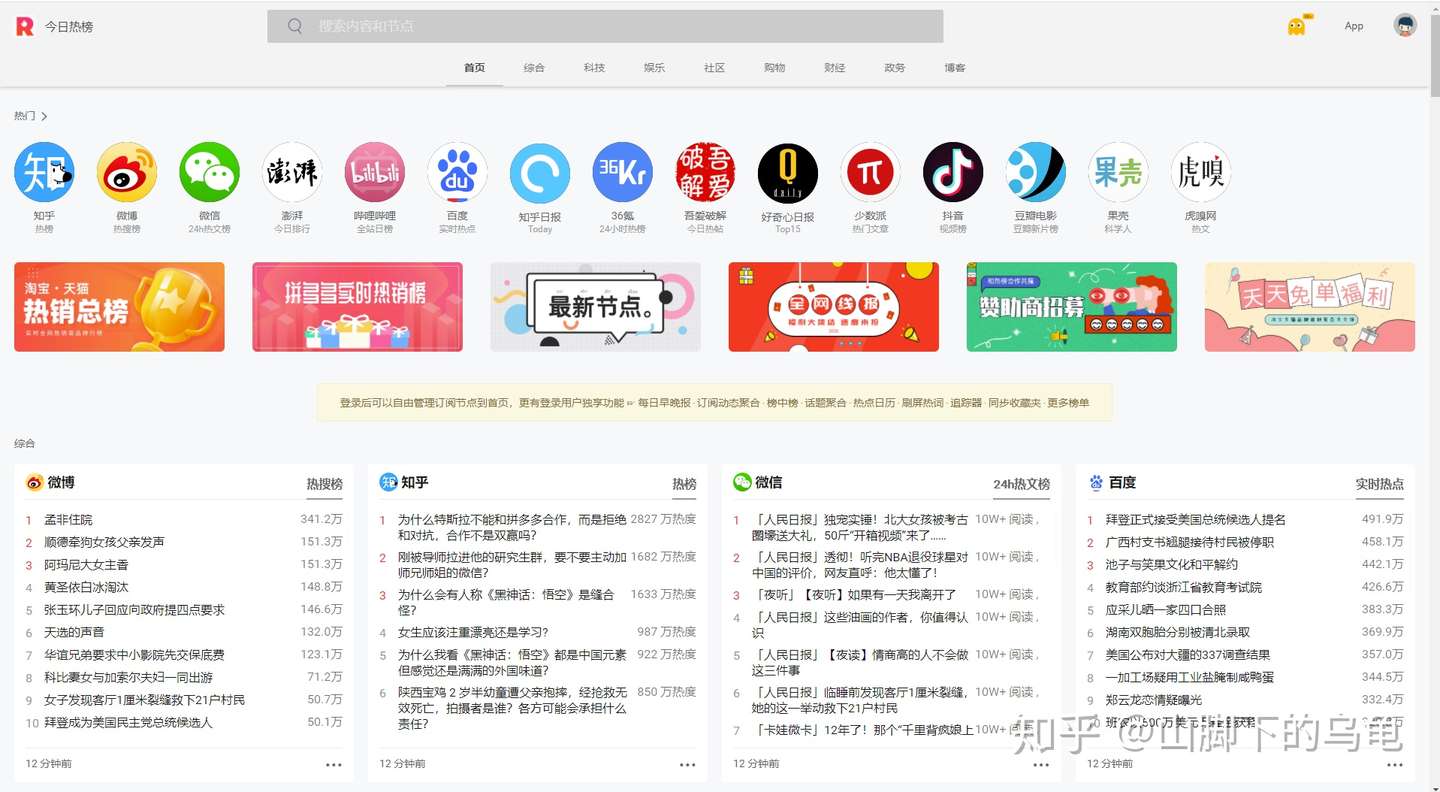Switch to the 购物 tab
Viewport: 1440px width, 792px height.
click(774, 68)
